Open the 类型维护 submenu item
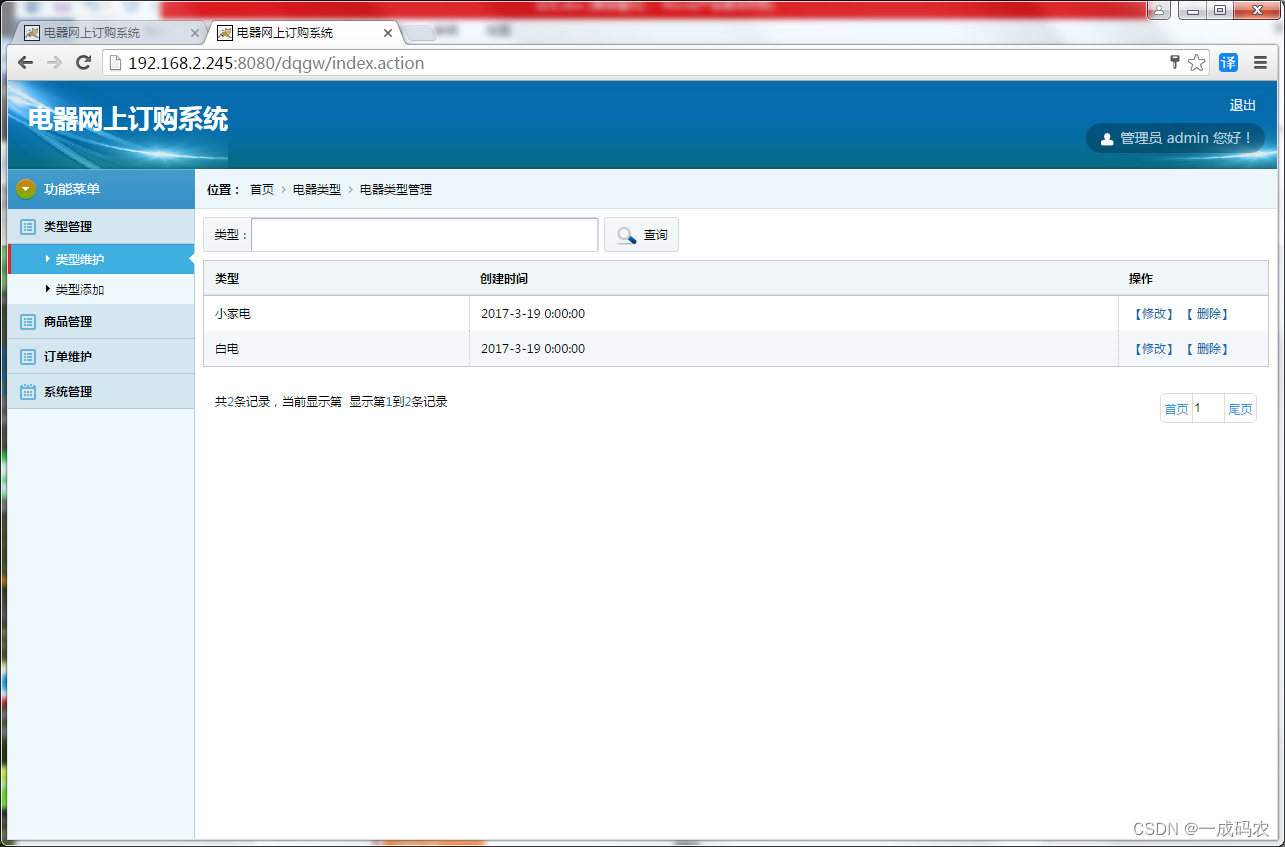Screen dimensions: 1285x847 click(x=101, y=259)
